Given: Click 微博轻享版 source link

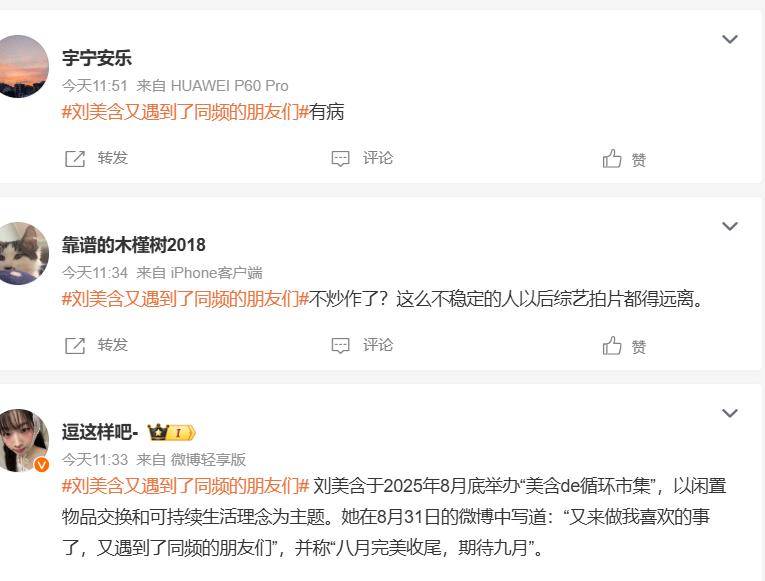Looking at the screenshot, I should tap(208, 460).
